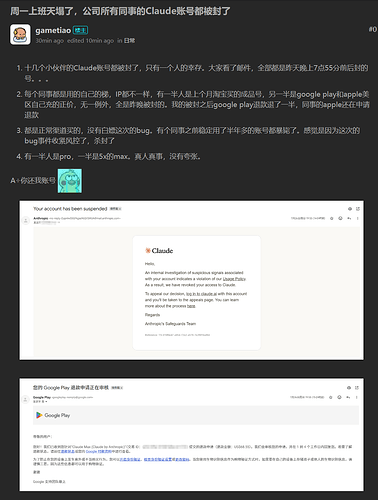Click the gametiao username link
Image resolution: width=378 pixels, height=500 pixels.
tap(53, 30)
